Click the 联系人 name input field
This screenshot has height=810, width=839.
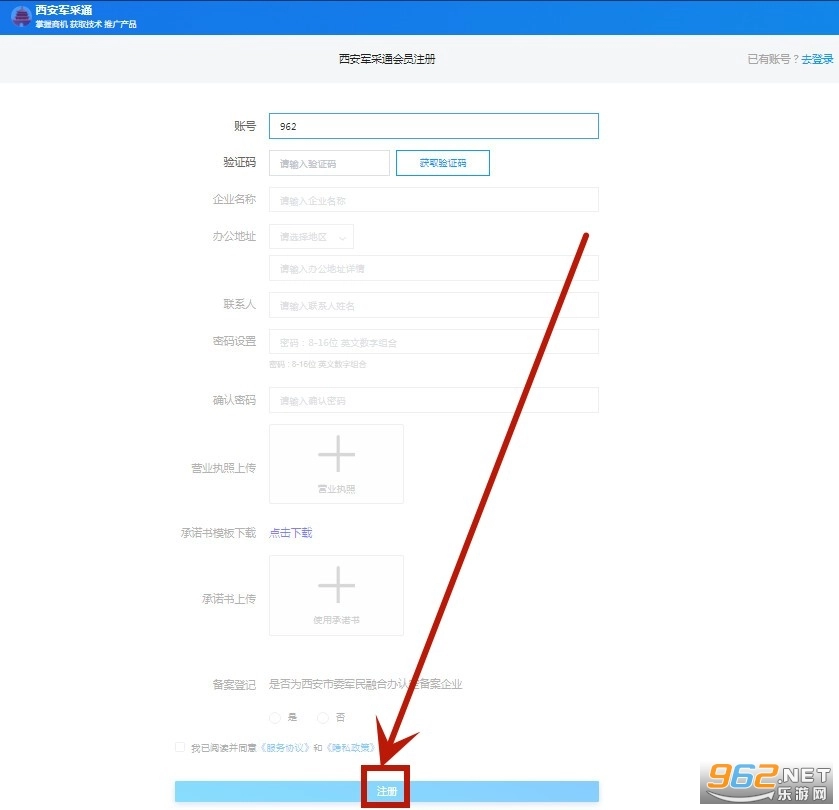point(433,305)
